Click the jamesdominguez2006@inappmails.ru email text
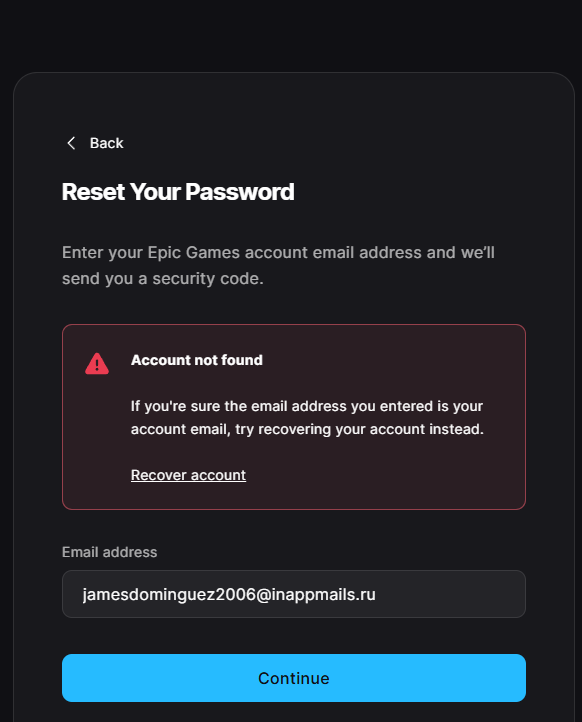This screenshot has width=582, height=722. pyautogui.click(x=229, y=594)
